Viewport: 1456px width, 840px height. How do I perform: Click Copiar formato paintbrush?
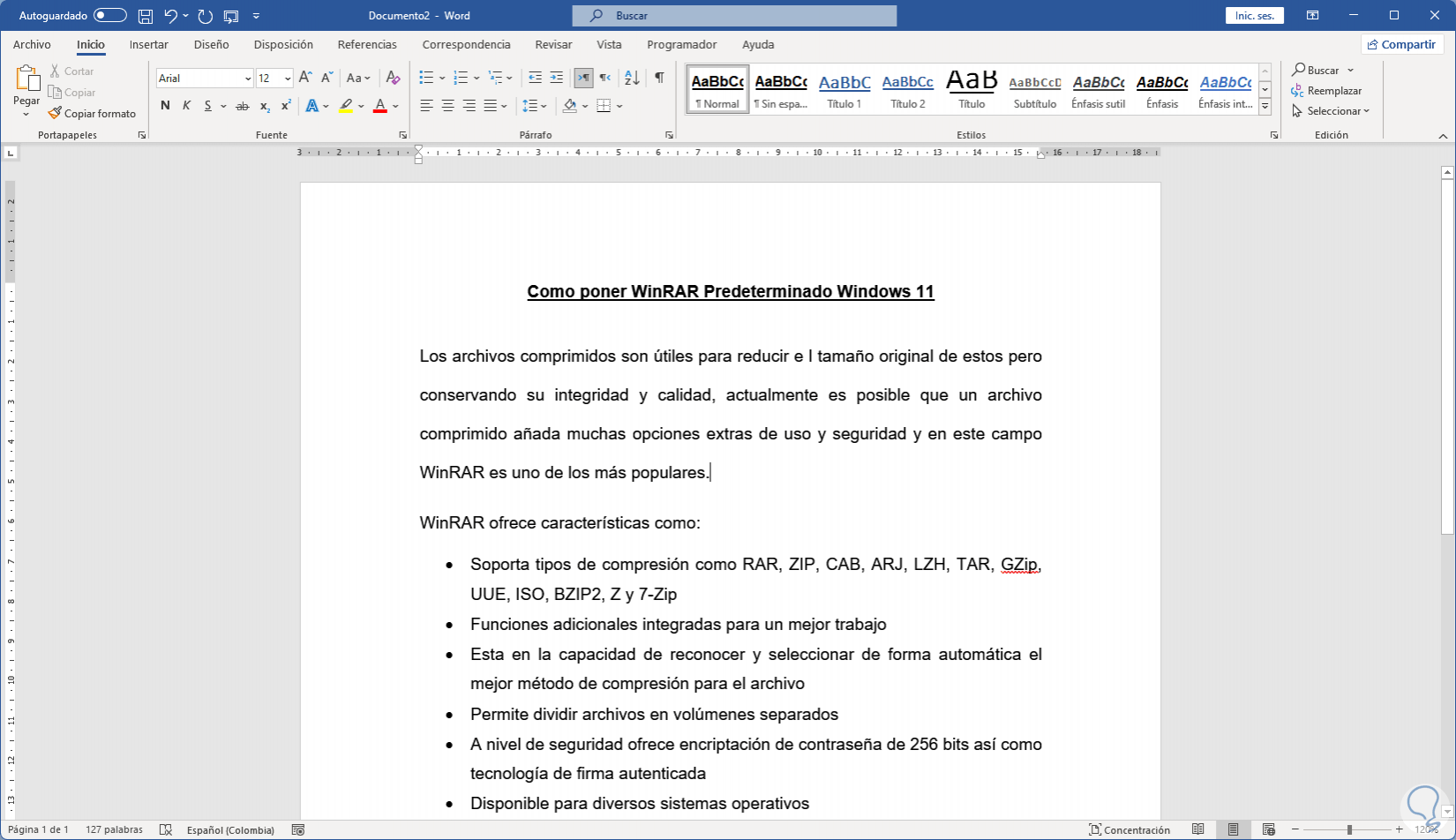click(x=93, y=114)
